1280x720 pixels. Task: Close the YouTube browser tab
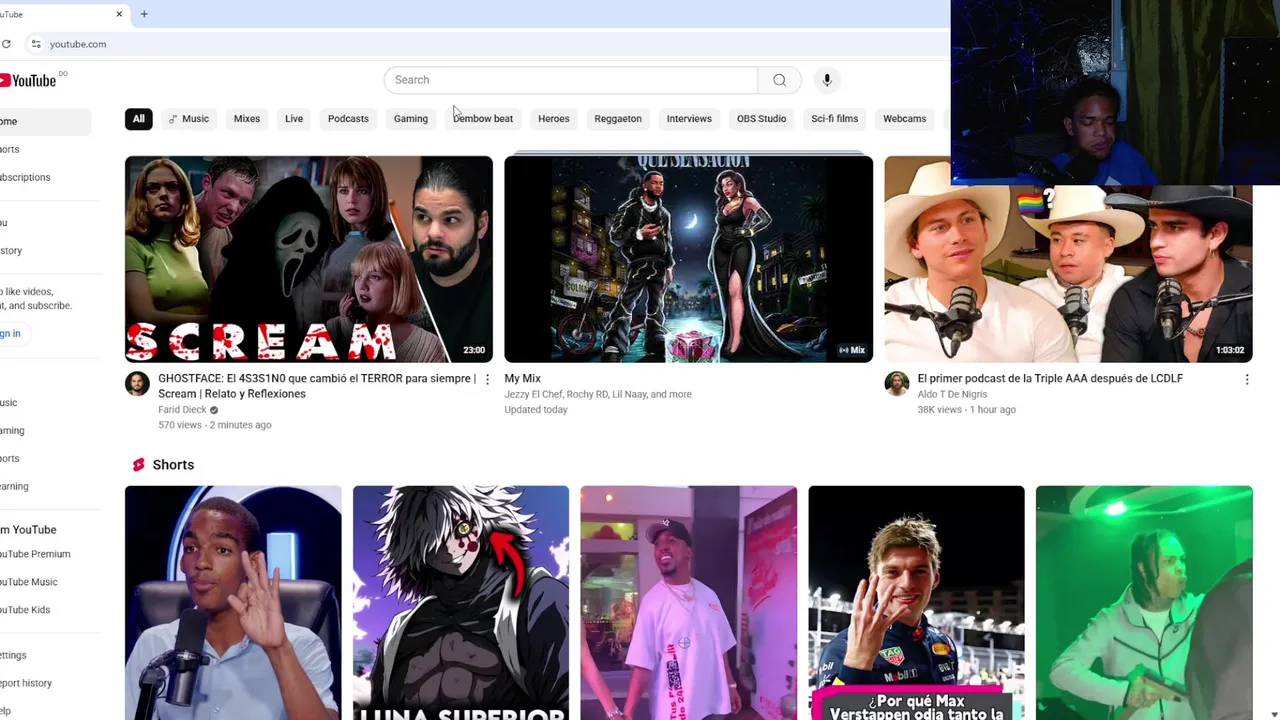coord(119,14)
